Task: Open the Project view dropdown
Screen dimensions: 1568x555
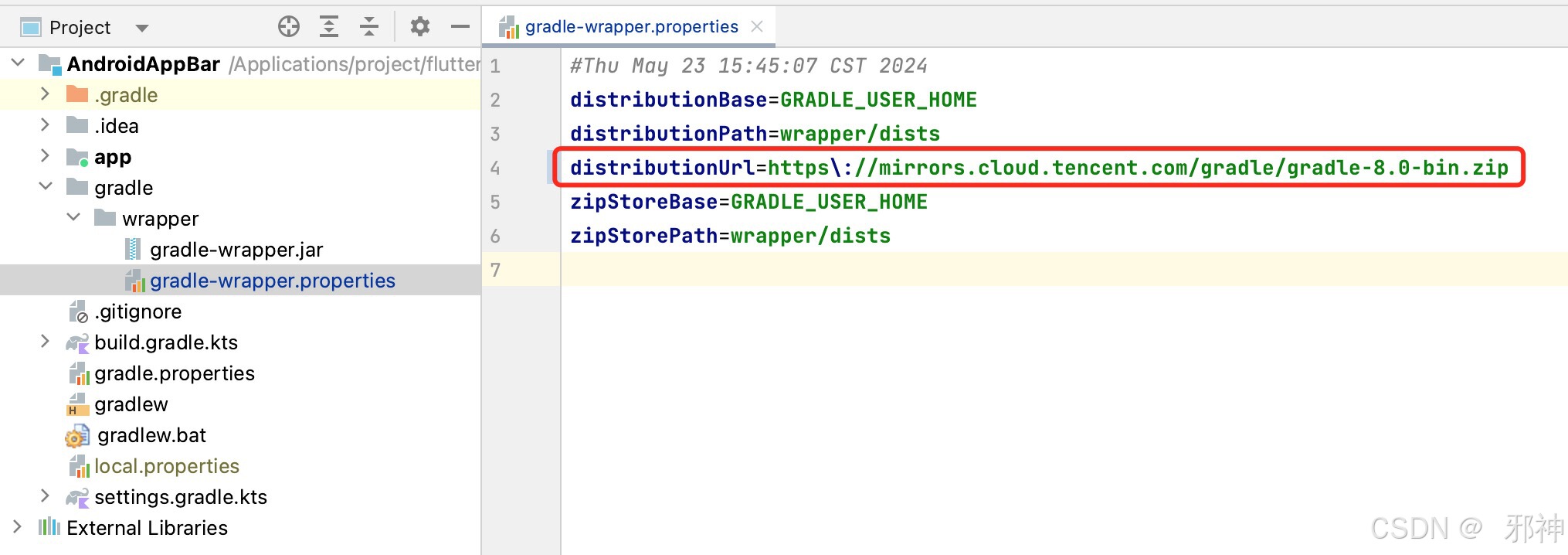Action: pos(141,28)
